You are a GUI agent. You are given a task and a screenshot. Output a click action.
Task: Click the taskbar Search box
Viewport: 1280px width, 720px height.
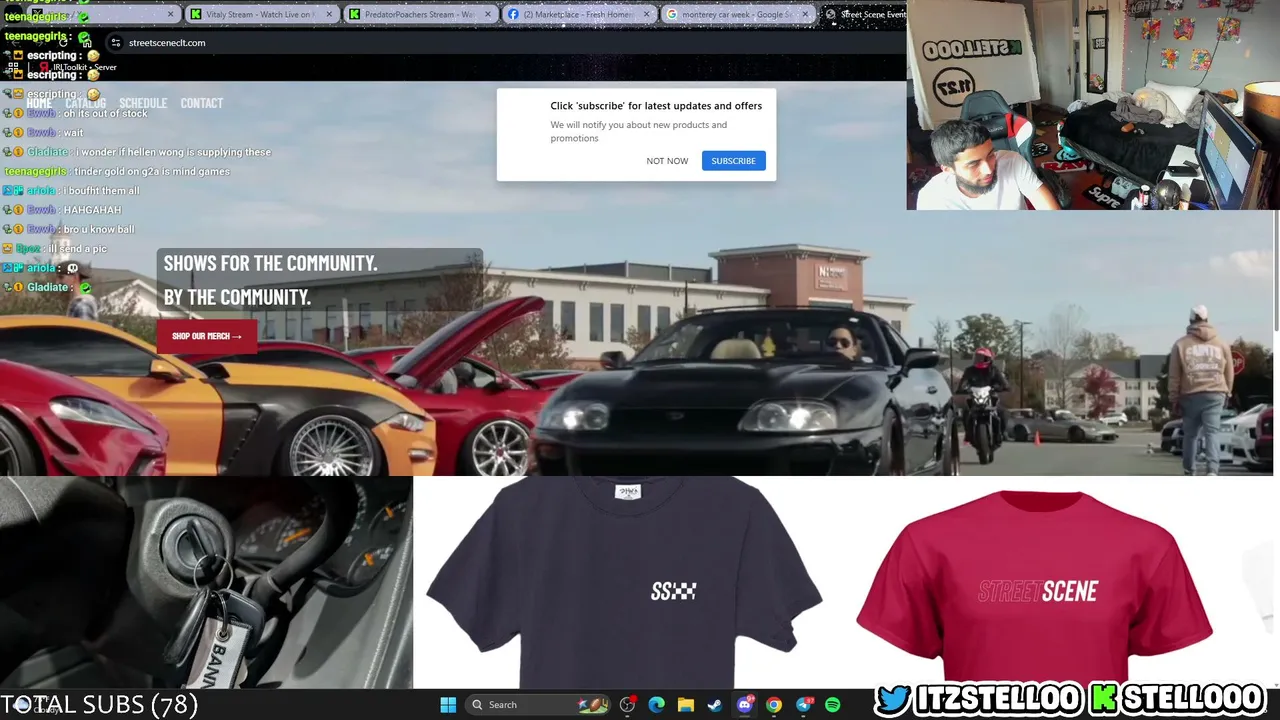(x=539, y=705)
